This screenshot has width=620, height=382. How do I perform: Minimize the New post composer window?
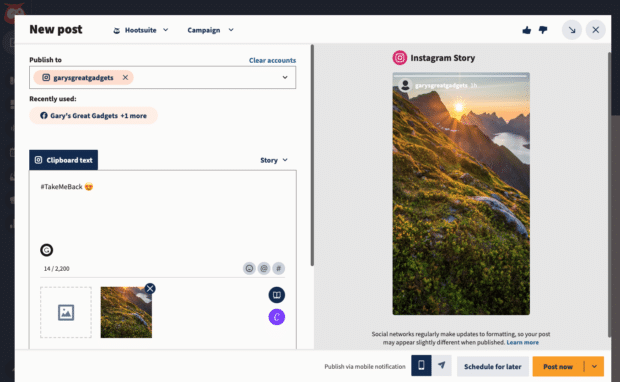(572, 30)
